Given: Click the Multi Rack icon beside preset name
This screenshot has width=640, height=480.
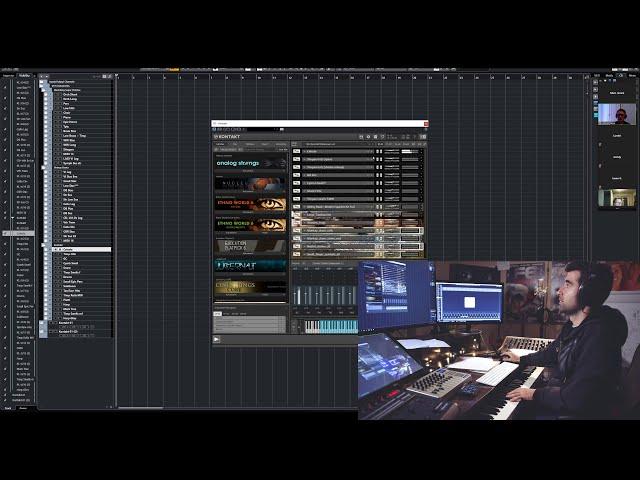Looking at the screenshot, I should [294, 144].
